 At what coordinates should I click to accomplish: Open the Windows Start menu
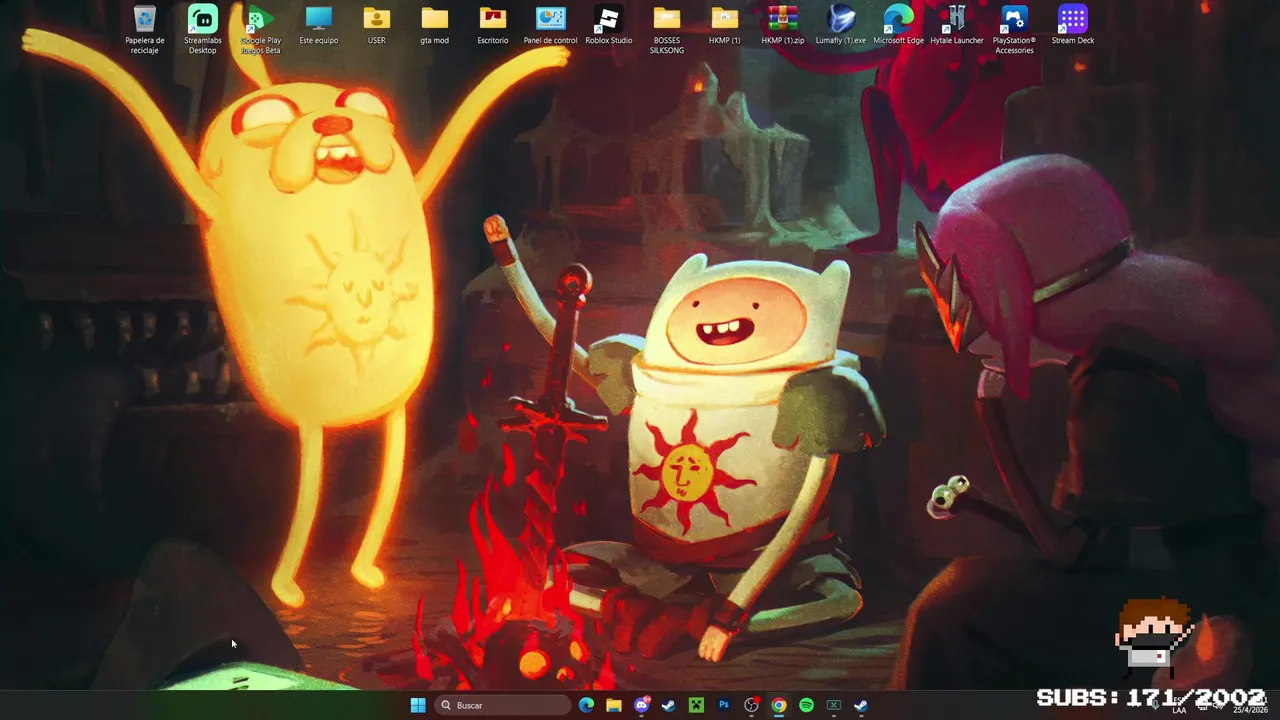418,705
